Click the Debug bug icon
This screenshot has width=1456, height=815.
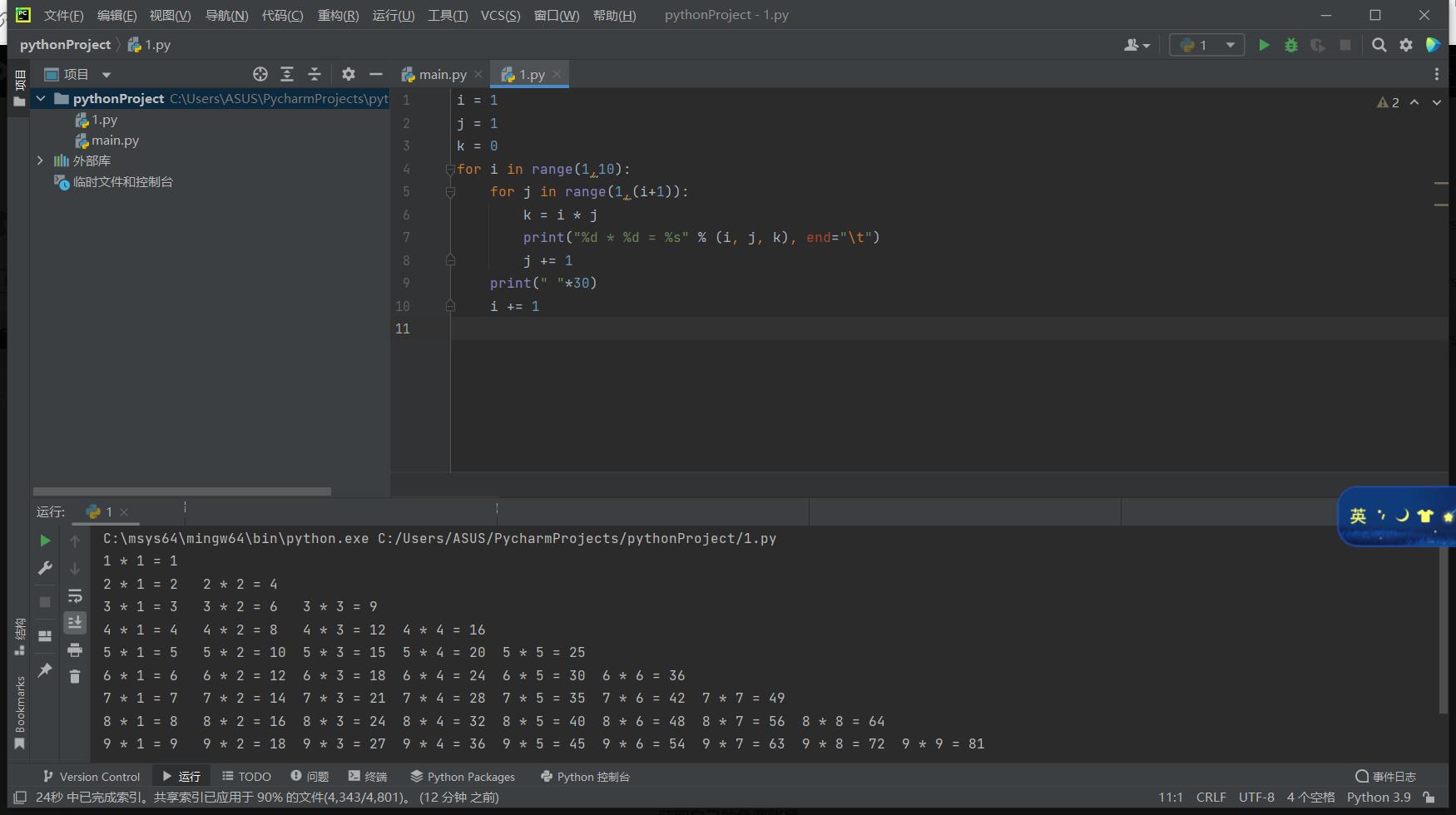coord(1291,45)
